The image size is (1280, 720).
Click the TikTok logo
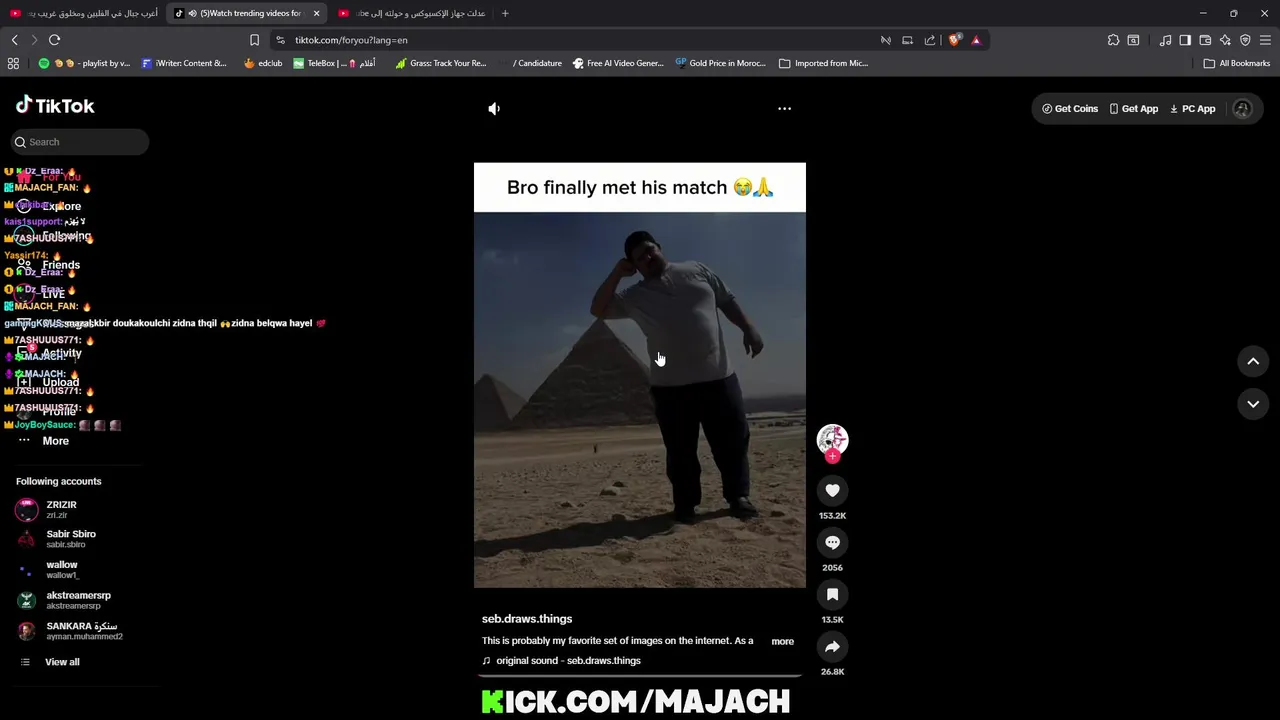[x=55, y=105]
